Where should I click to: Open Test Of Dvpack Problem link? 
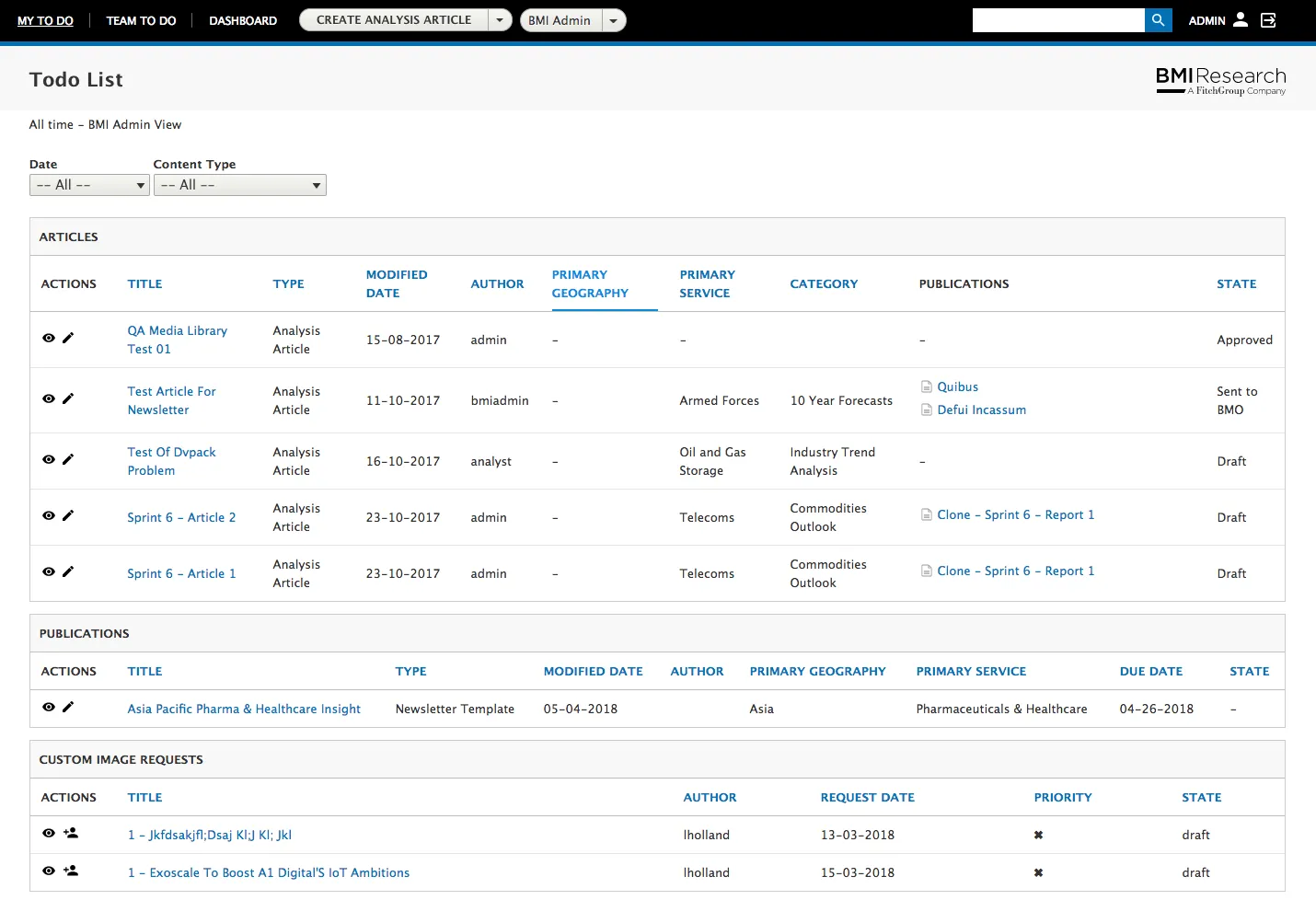tap(171, 462)
